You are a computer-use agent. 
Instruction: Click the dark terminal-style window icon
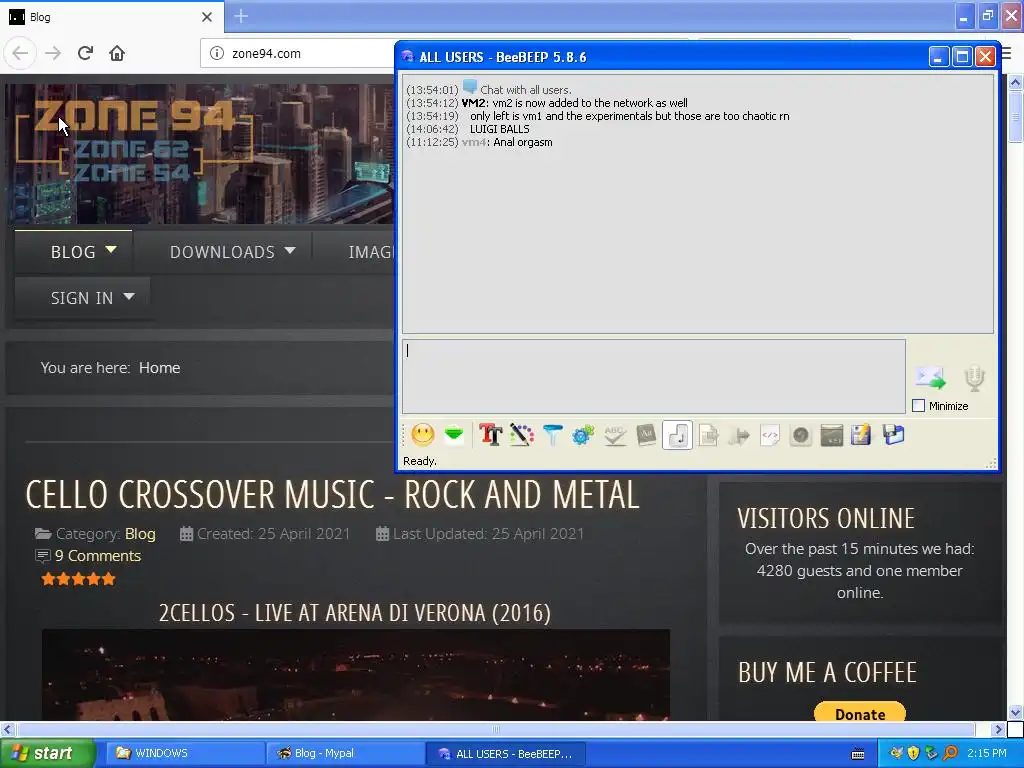point(831,435)
